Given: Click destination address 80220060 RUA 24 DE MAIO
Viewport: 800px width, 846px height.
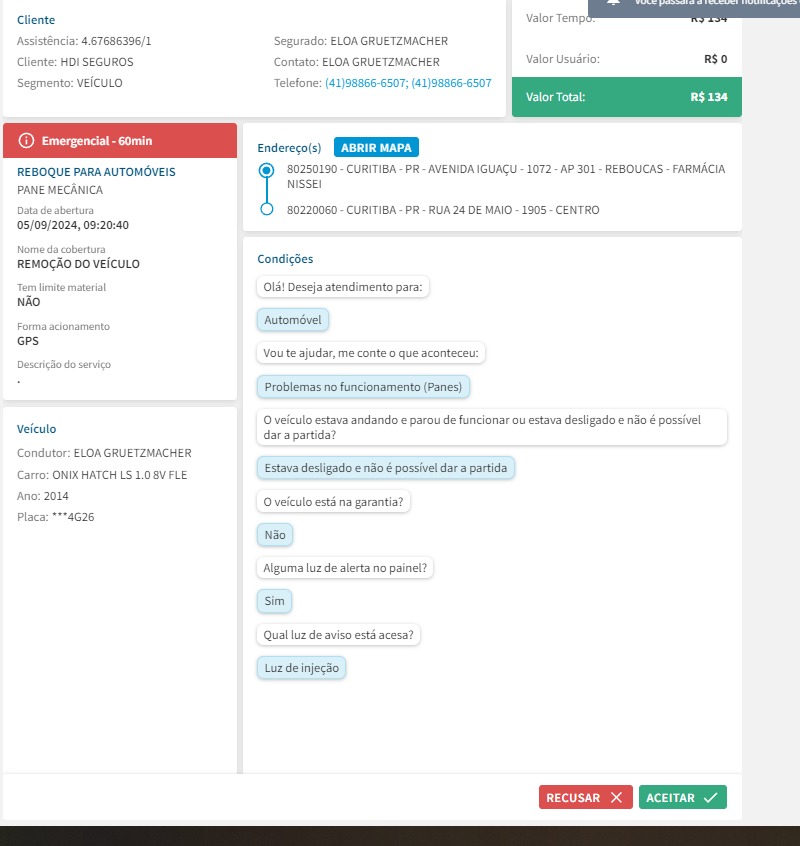Looking at the screenshot, I should pos(443,210).
